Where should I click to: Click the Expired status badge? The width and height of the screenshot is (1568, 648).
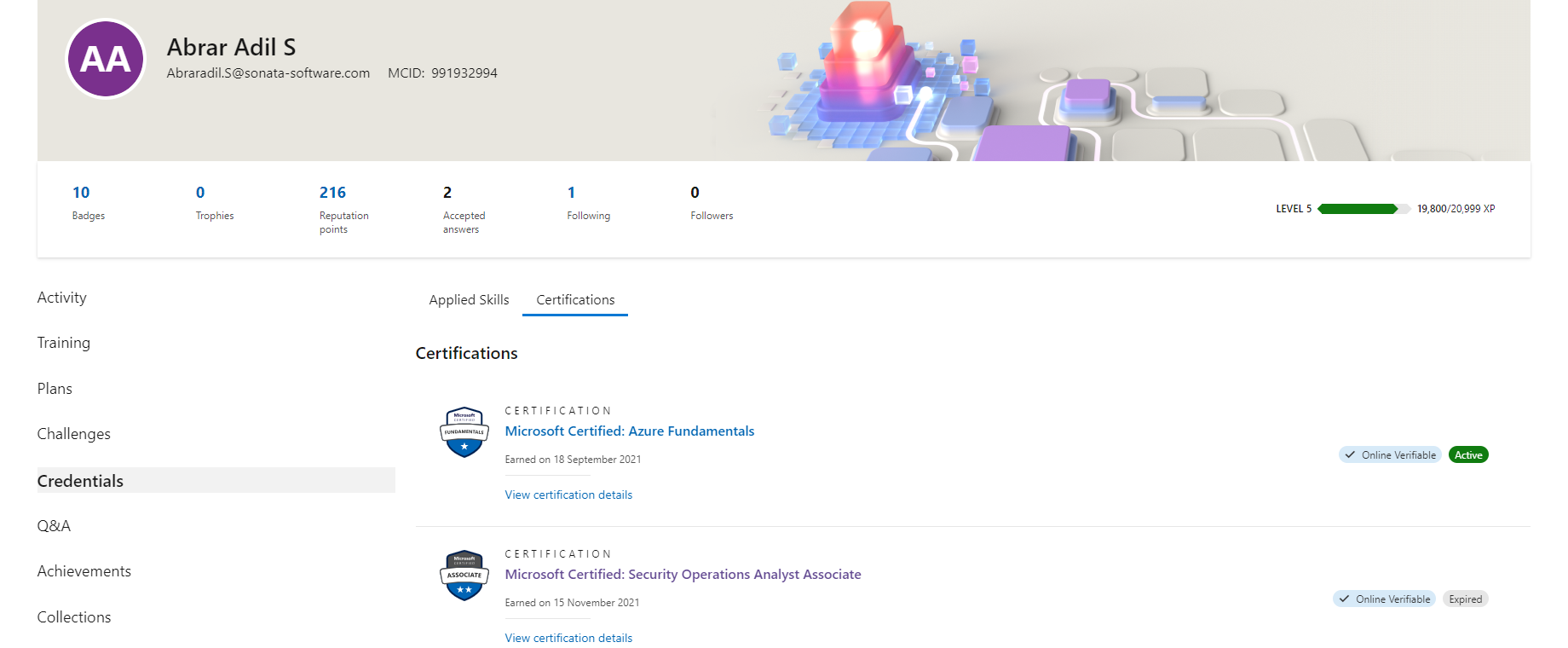point(1466,599)
